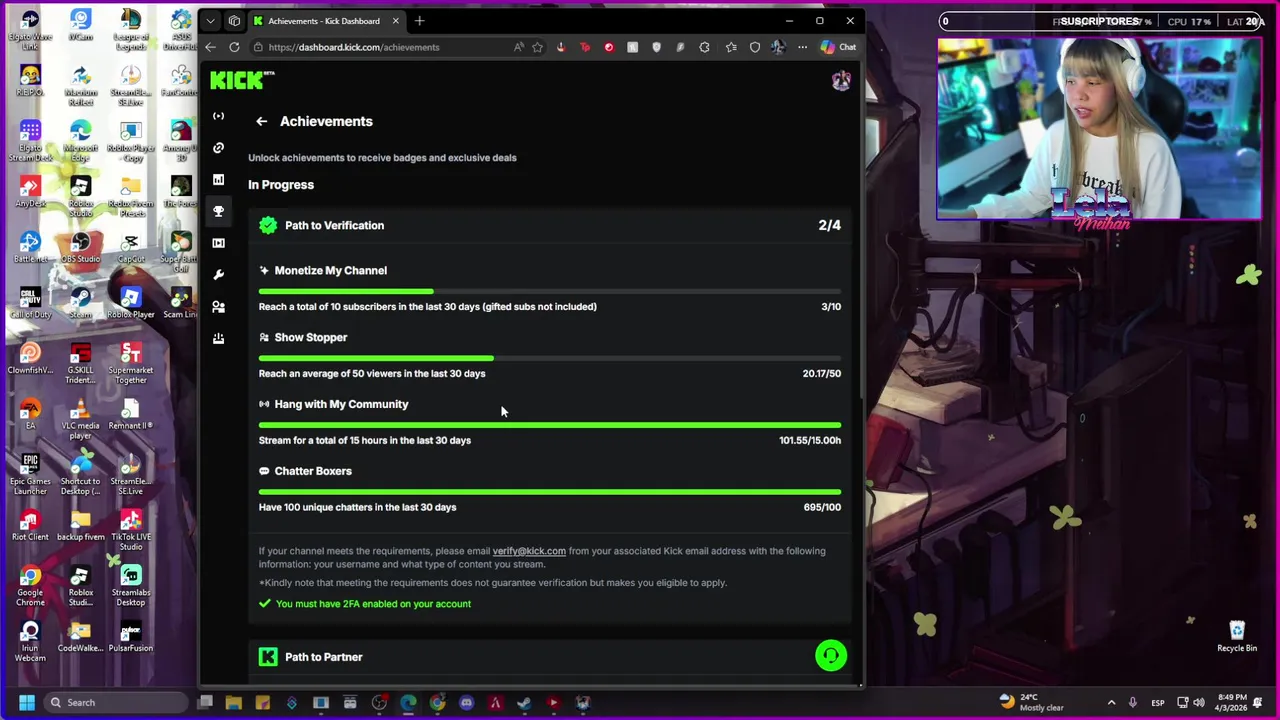Image resolution: width=1280 pixels, height=720 pixels.
Task: Click the verify@kick.com email link
Action: (529, 551)
